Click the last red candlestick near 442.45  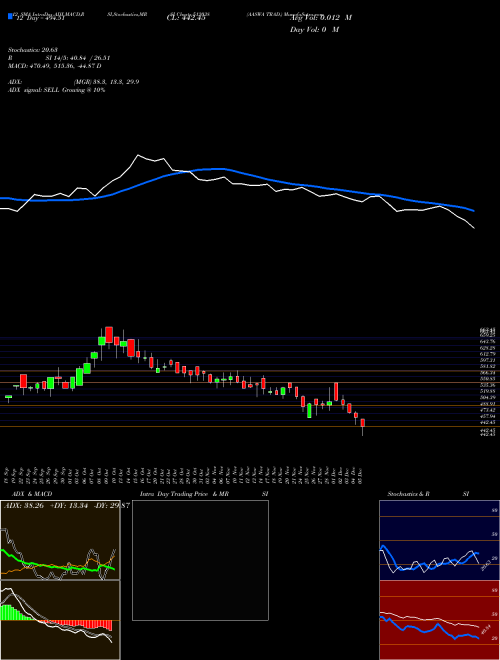tap(362, 423)
